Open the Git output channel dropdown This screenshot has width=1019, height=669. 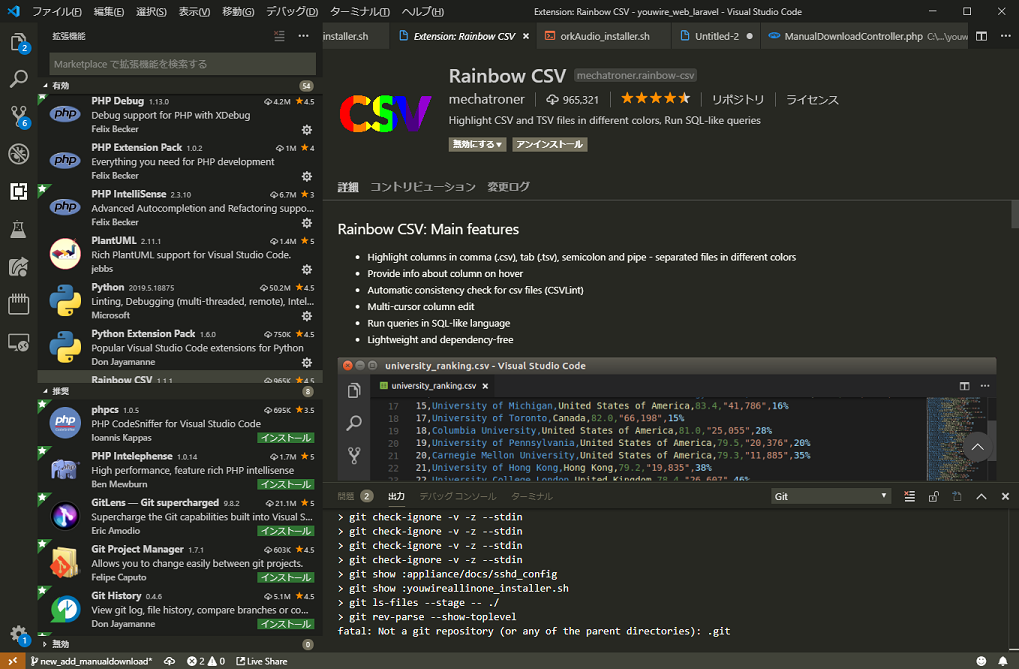pyautogui.click(x=831, y=497)
